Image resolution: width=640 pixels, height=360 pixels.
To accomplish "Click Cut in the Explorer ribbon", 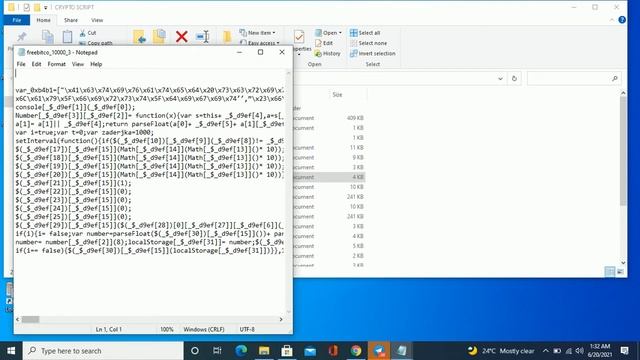I will tap(88, 33).
